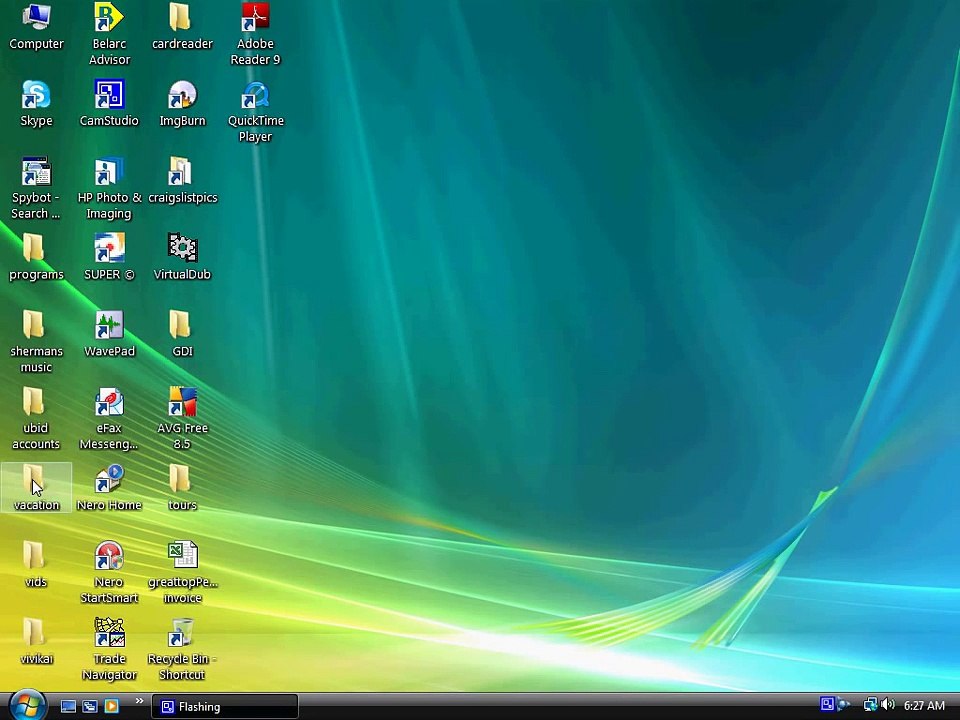Select the shermans music folder
The height and width of the screenshot is (720, 960).
point(36,342)
